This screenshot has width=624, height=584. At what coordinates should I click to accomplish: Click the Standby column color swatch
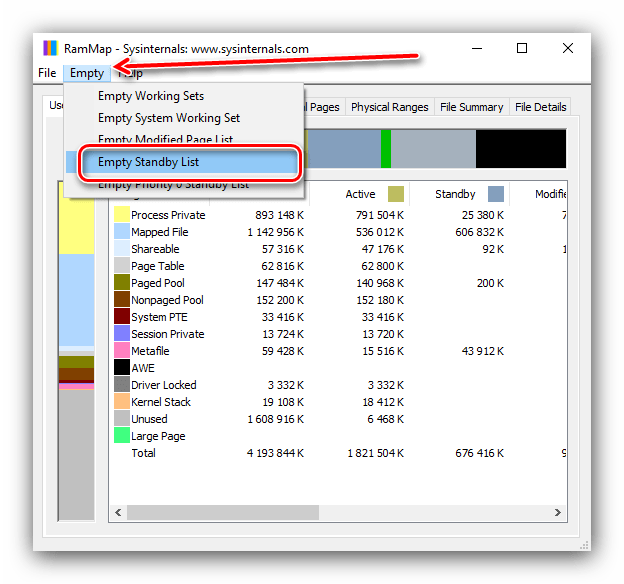point(495,194)
